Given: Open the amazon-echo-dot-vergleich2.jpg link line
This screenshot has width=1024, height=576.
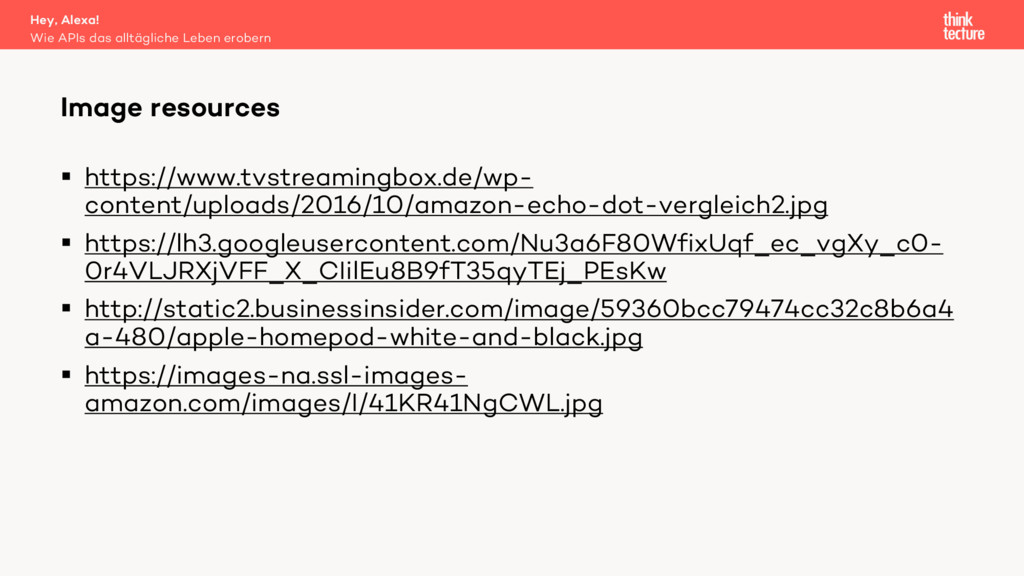Looking at the screenshot, I should point(456,206).
